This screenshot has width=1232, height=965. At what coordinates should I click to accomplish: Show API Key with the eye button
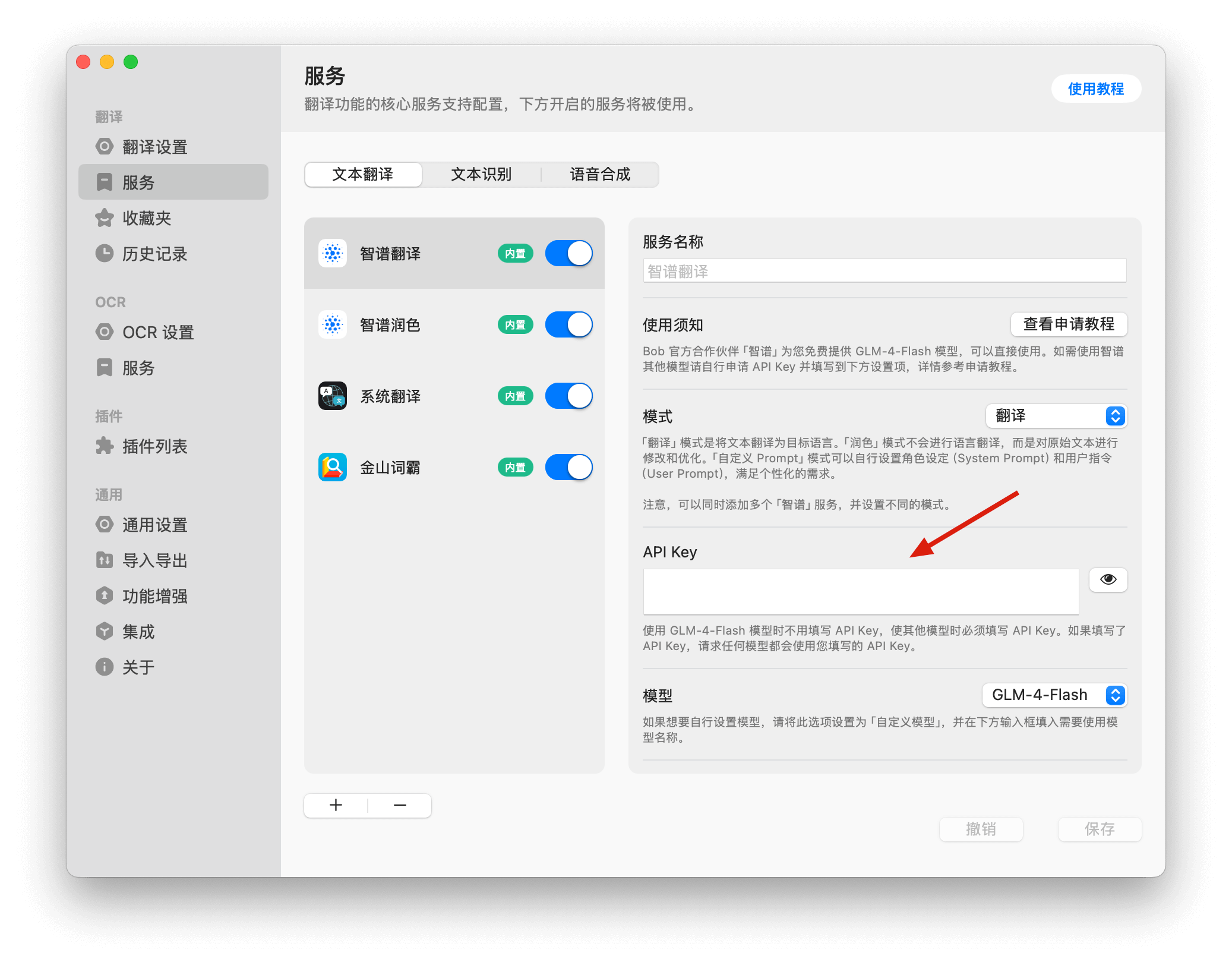tap(1108, 579)
